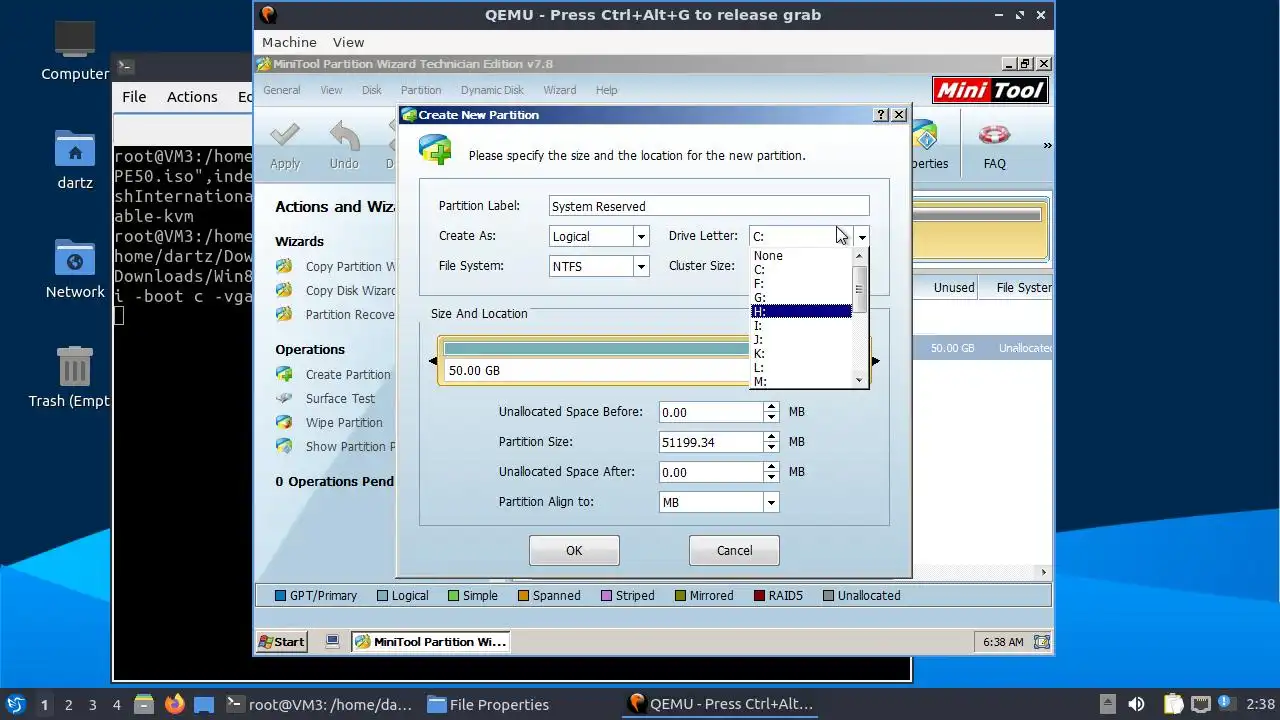Click the Cancel button
The width and height of the screenshot is (1280, 720).
734,550
